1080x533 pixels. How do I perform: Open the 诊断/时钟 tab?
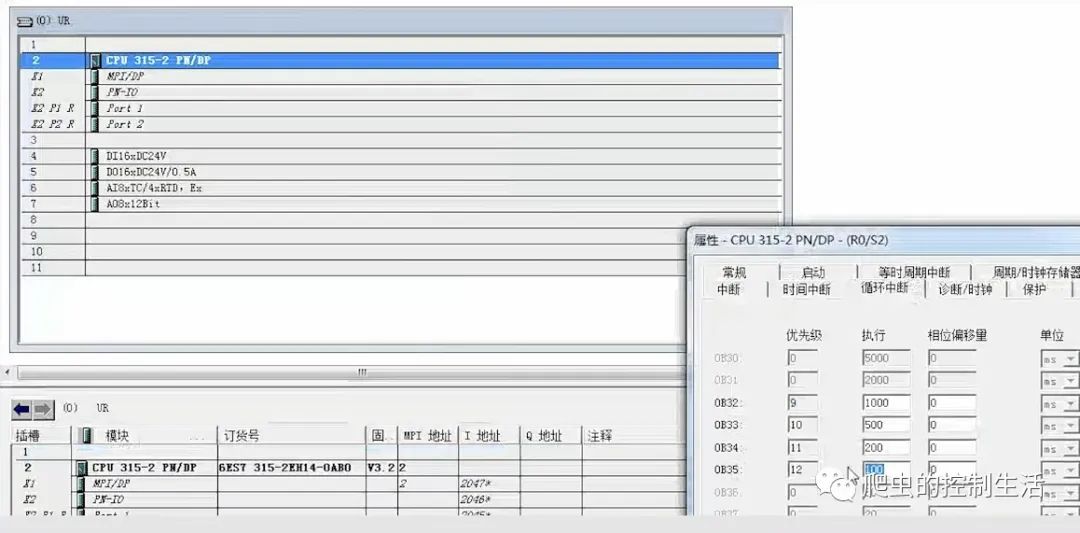966,289
